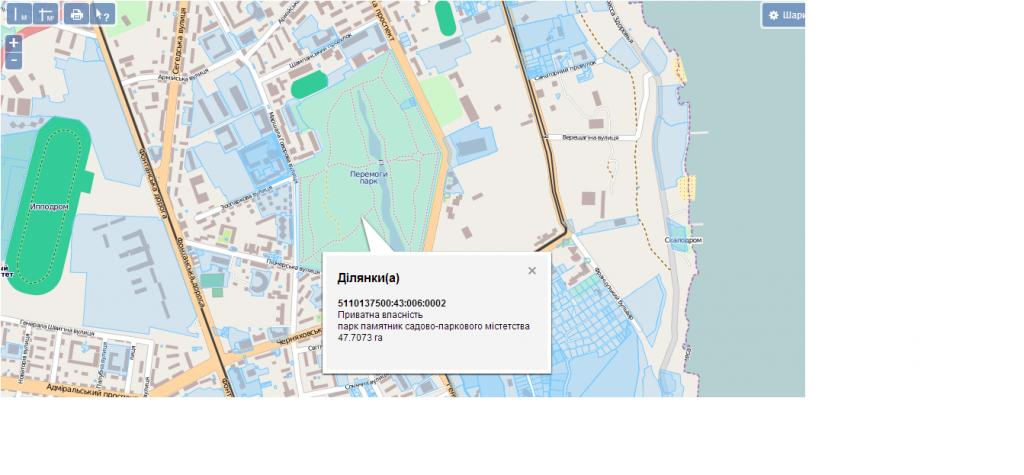Select the area measurement tool
The height and width of the screenshot is (475, 1024).
pos(46,14)
